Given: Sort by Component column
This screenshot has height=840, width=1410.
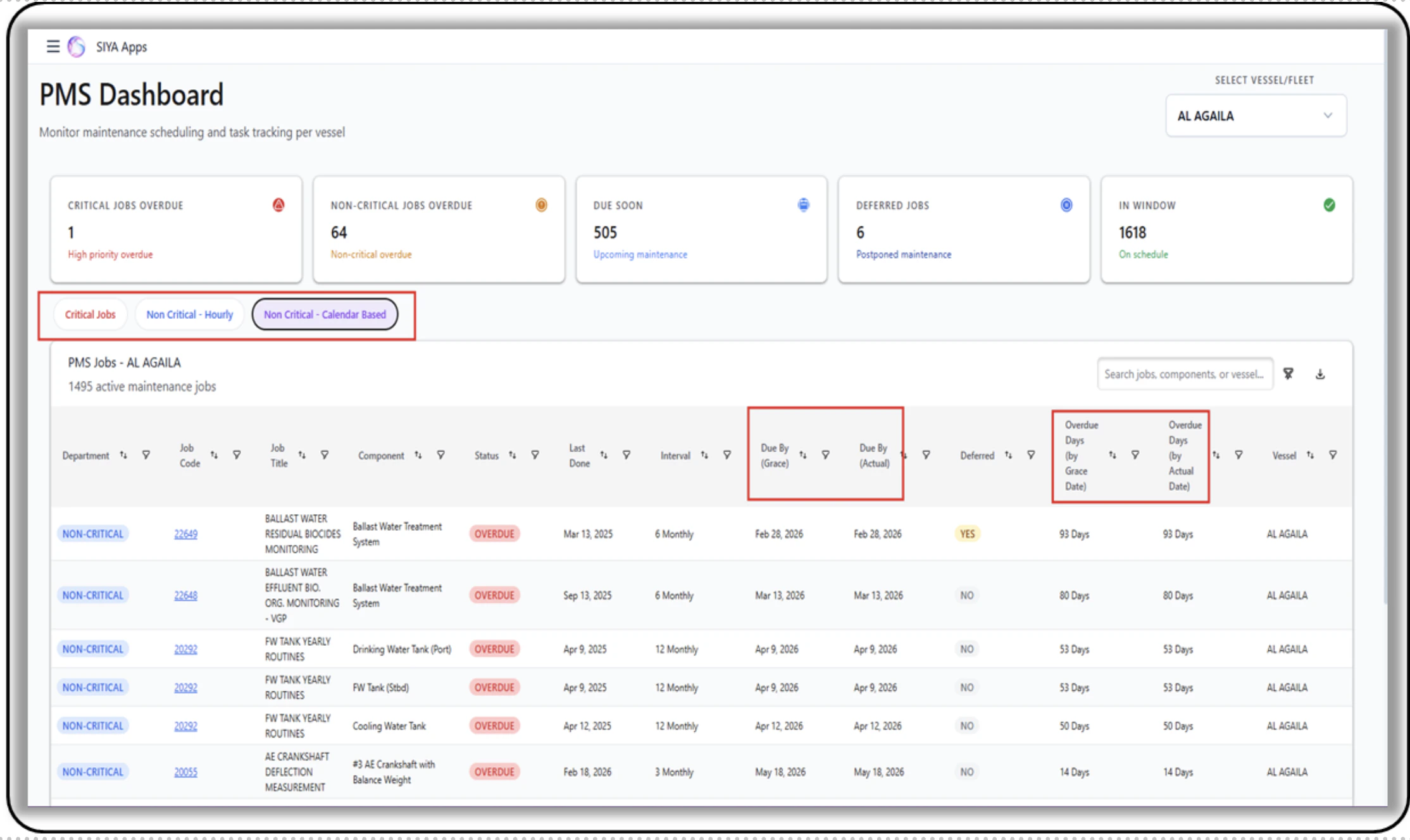Looking at the screenshot, I should coord(418,455).
